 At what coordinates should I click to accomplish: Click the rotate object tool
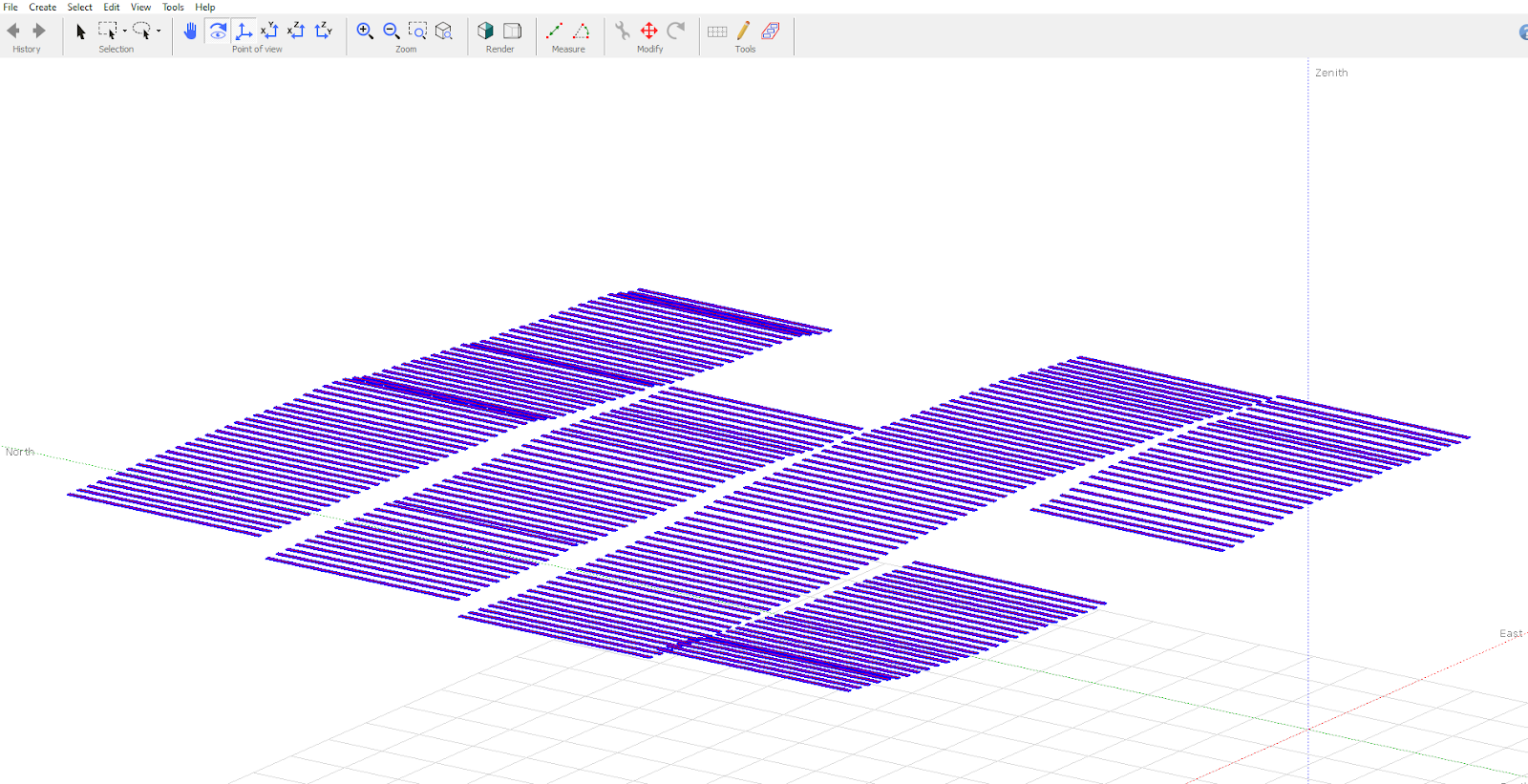(x=676, y=31)
